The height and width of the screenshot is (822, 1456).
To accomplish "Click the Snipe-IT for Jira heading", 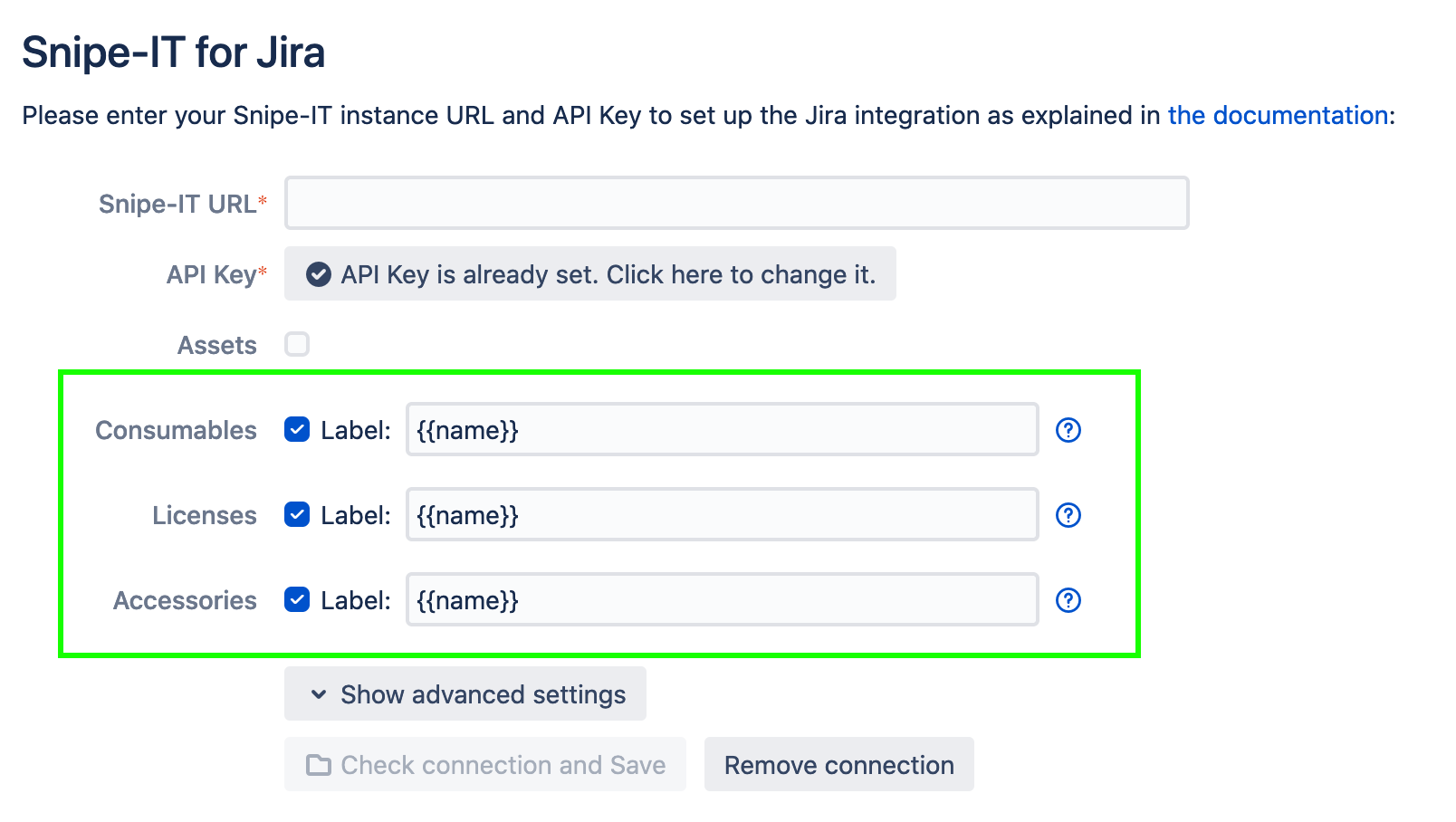I will 173,53.
